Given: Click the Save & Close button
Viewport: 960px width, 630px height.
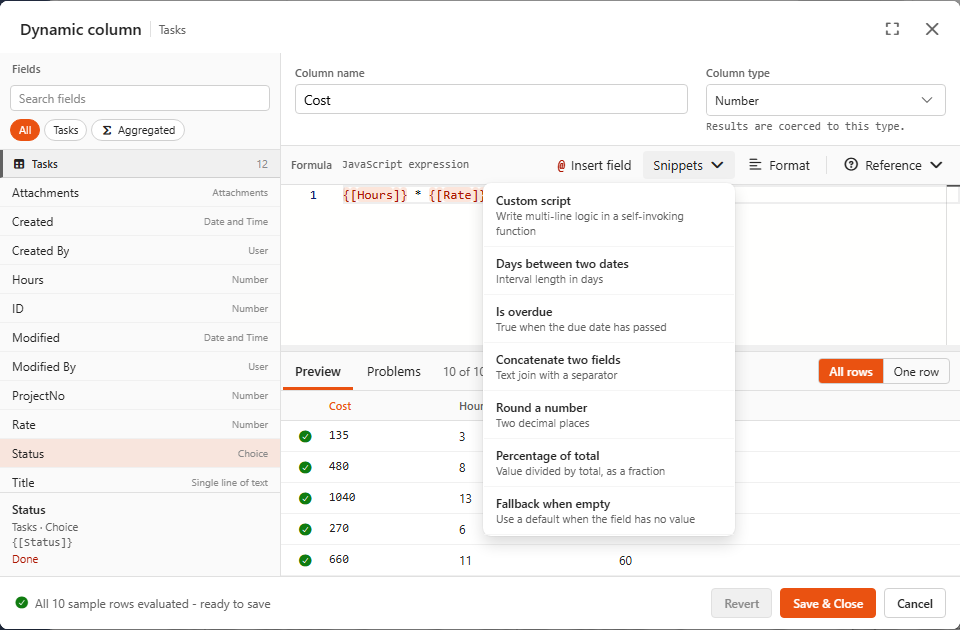Looking at the screenshot, I should click(828, 604).
